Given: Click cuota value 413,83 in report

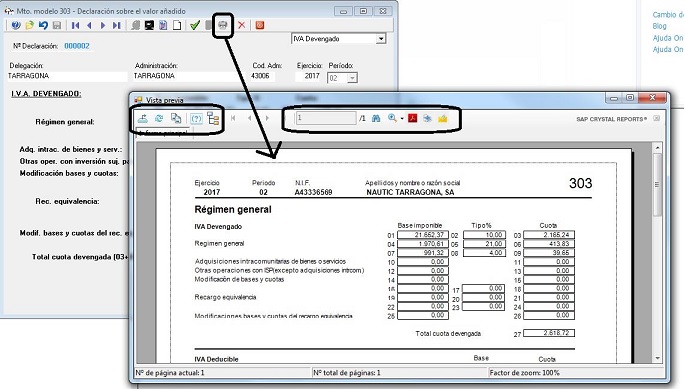Looking at the screenshot, I should [549, 244].
